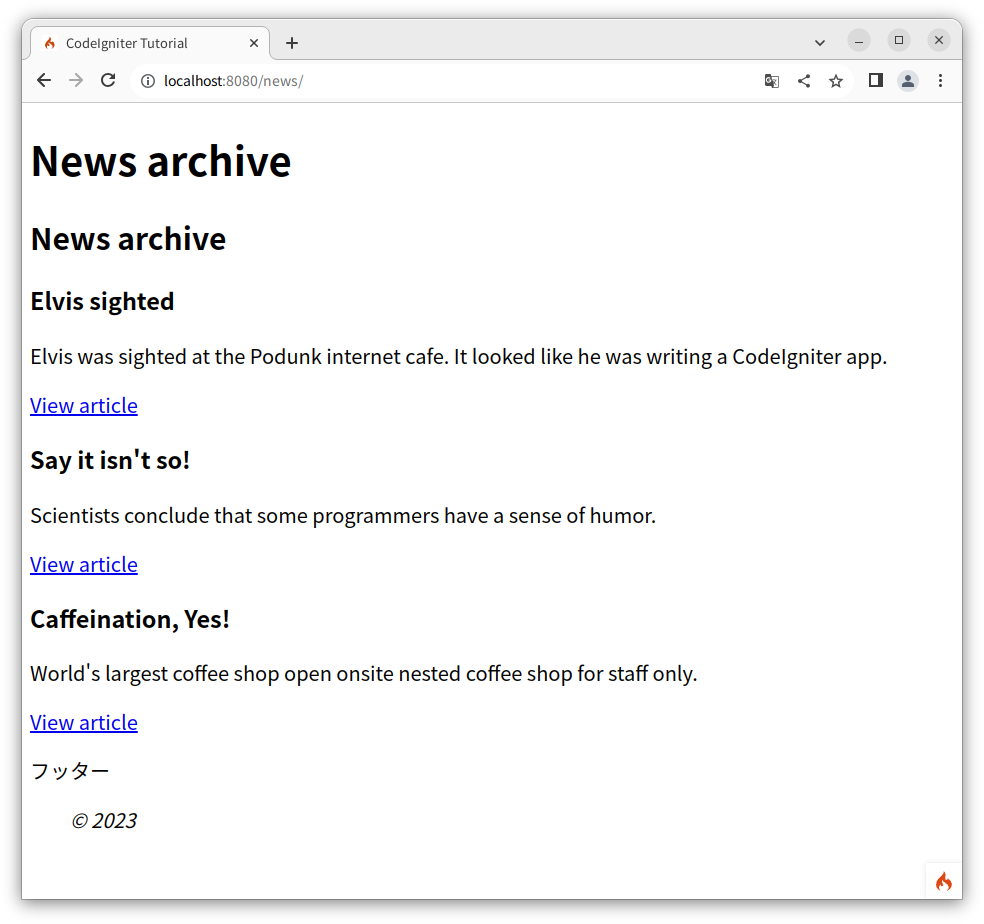Click the フッター footer text
Image resolution: width=984 pixels, height=924 pixels.
click(70, 771)
